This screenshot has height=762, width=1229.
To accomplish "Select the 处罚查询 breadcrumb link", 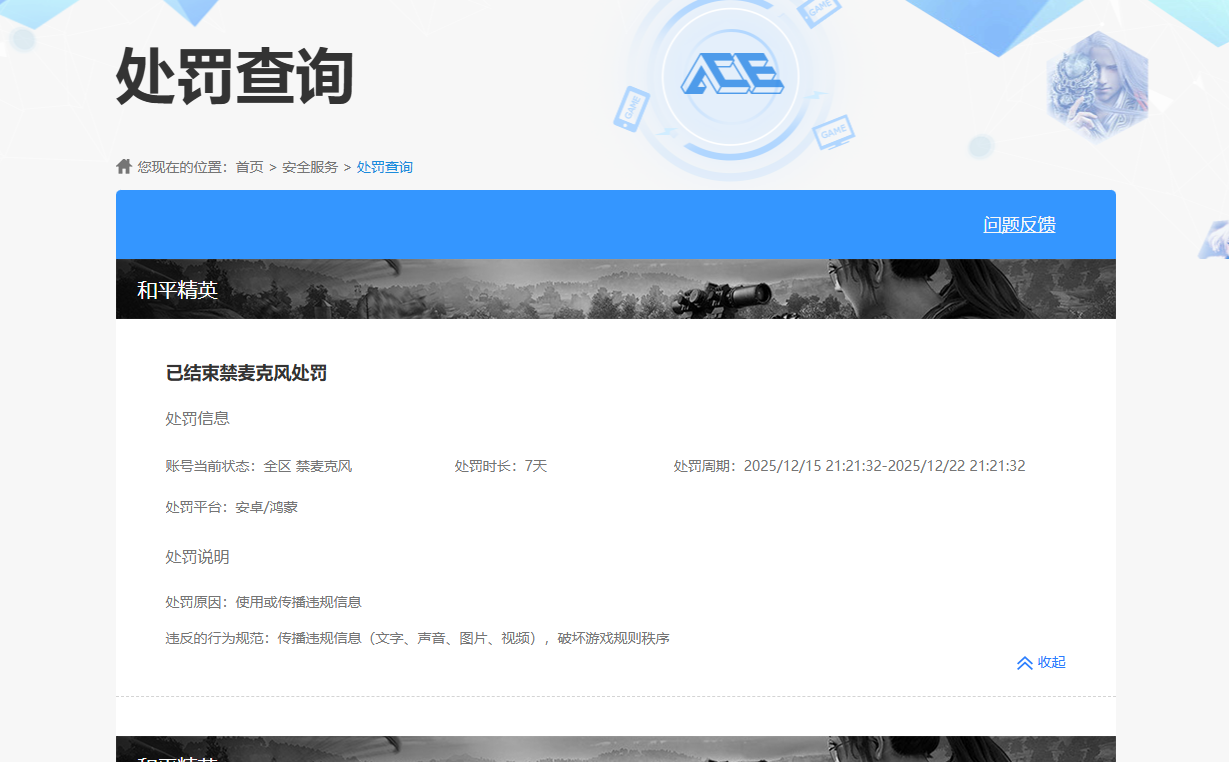I will [x=385, y=167].
